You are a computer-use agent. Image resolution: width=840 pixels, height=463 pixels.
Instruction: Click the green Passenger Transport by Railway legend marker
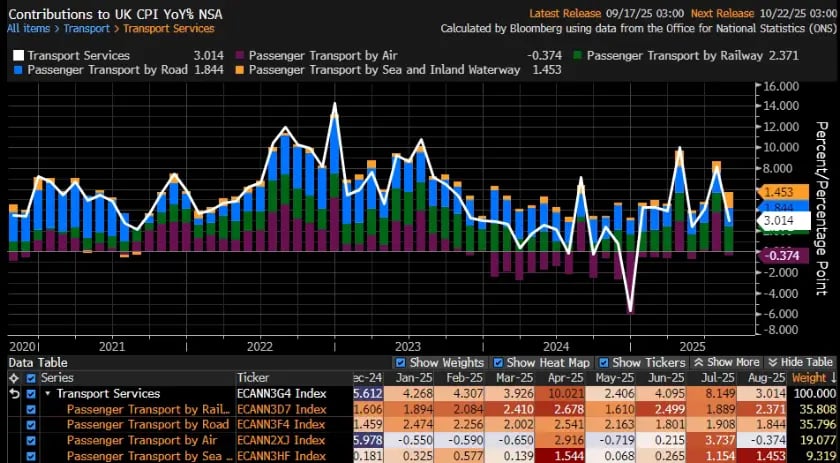click(x=576, y=56)
